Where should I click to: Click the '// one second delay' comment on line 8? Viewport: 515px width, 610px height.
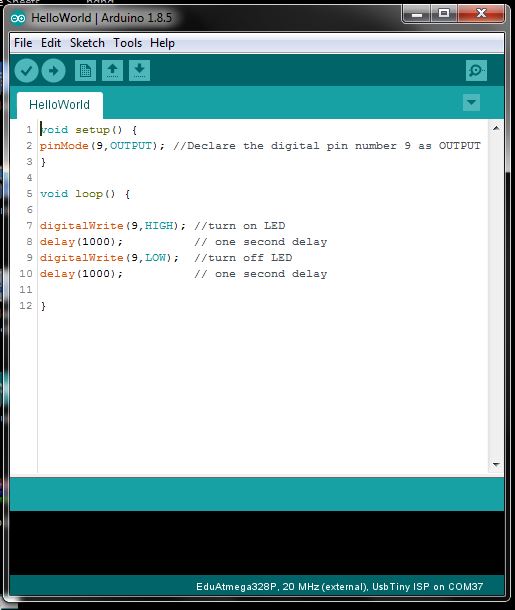coord(261,242)
